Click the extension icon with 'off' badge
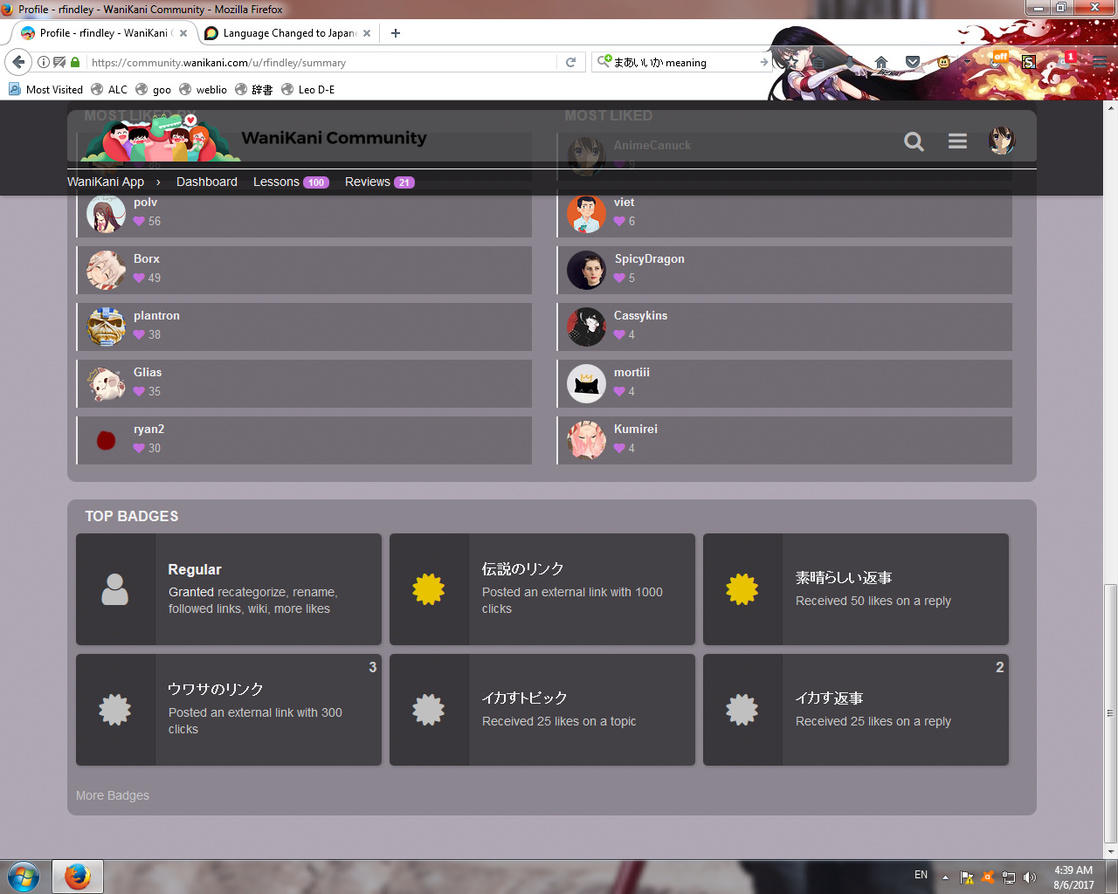The width and height of the screenshot is (1118, 894). point(998,60)
